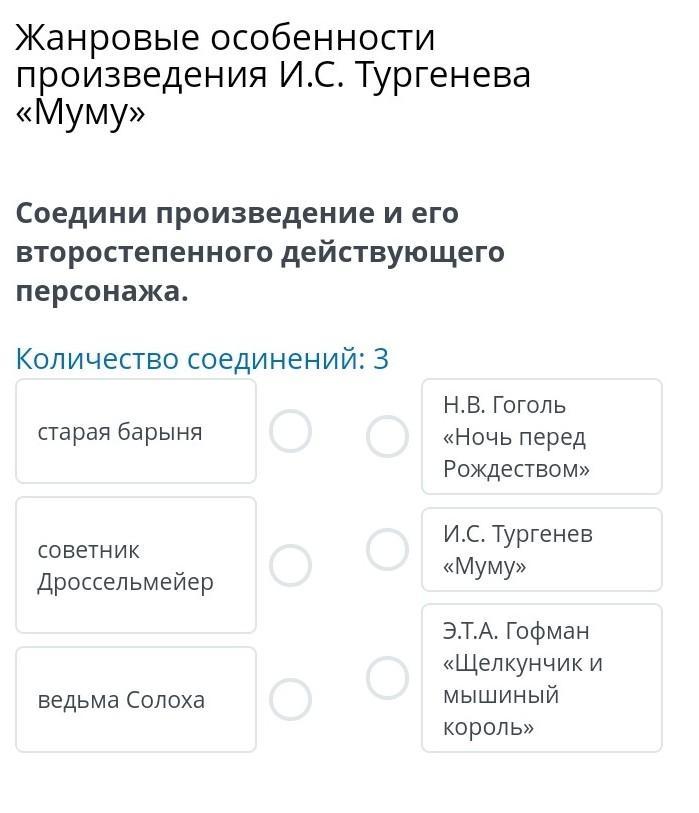Image resolution: width=699 pixels, height=813 pixels.
Task: Click the word «персонажа» in the instruction
Action: [102, 292]
